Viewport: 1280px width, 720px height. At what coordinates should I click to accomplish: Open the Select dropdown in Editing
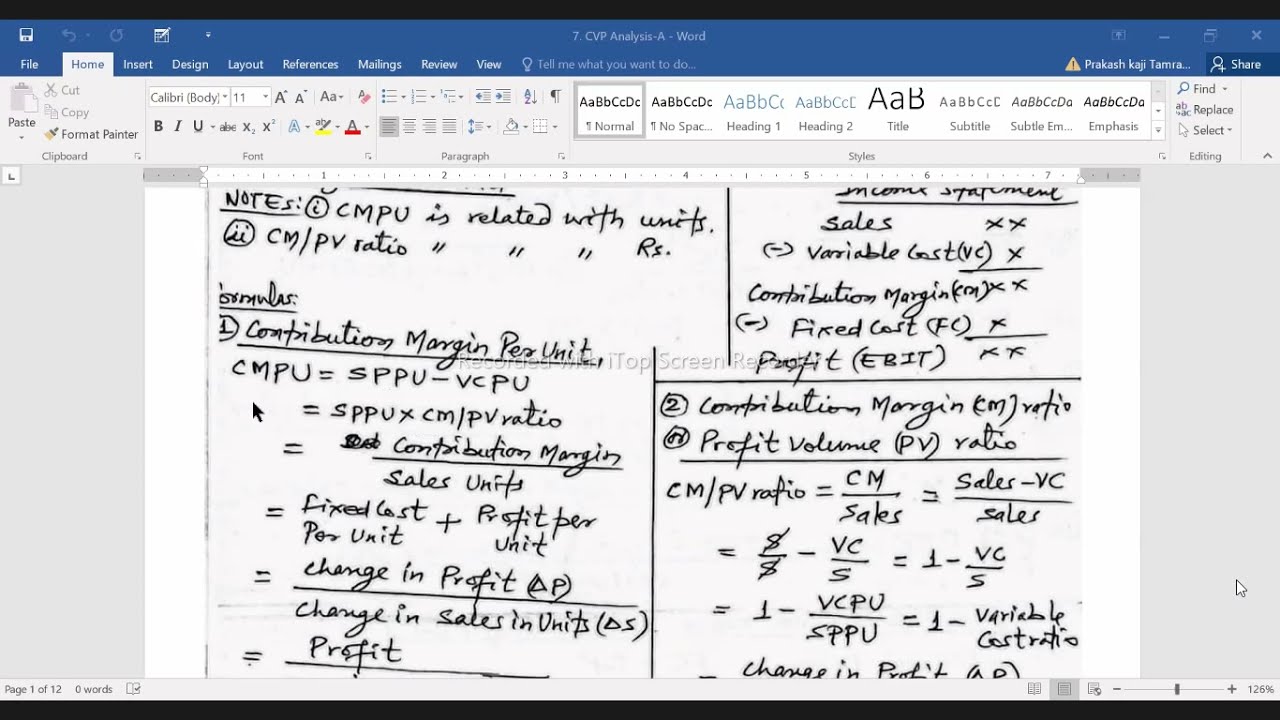[1205, 130]
